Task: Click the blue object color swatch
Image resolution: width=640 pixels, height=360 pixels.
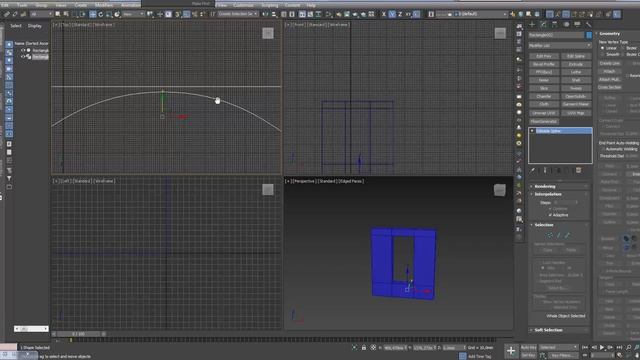Action: pyautogui.click(x=589, y=35)
